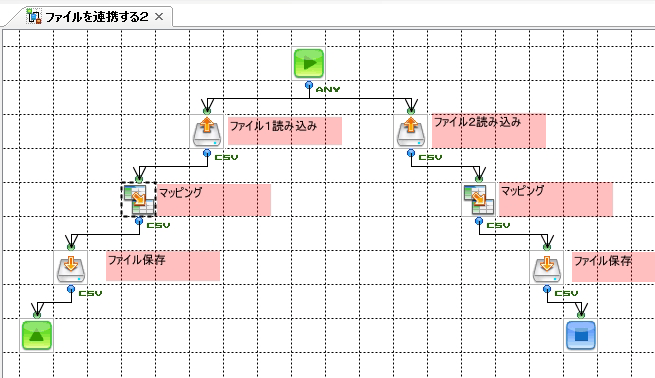Click the CSV output port of ファイル1読み込み
This screenshot has width=655, height=378.
point(207,153)
